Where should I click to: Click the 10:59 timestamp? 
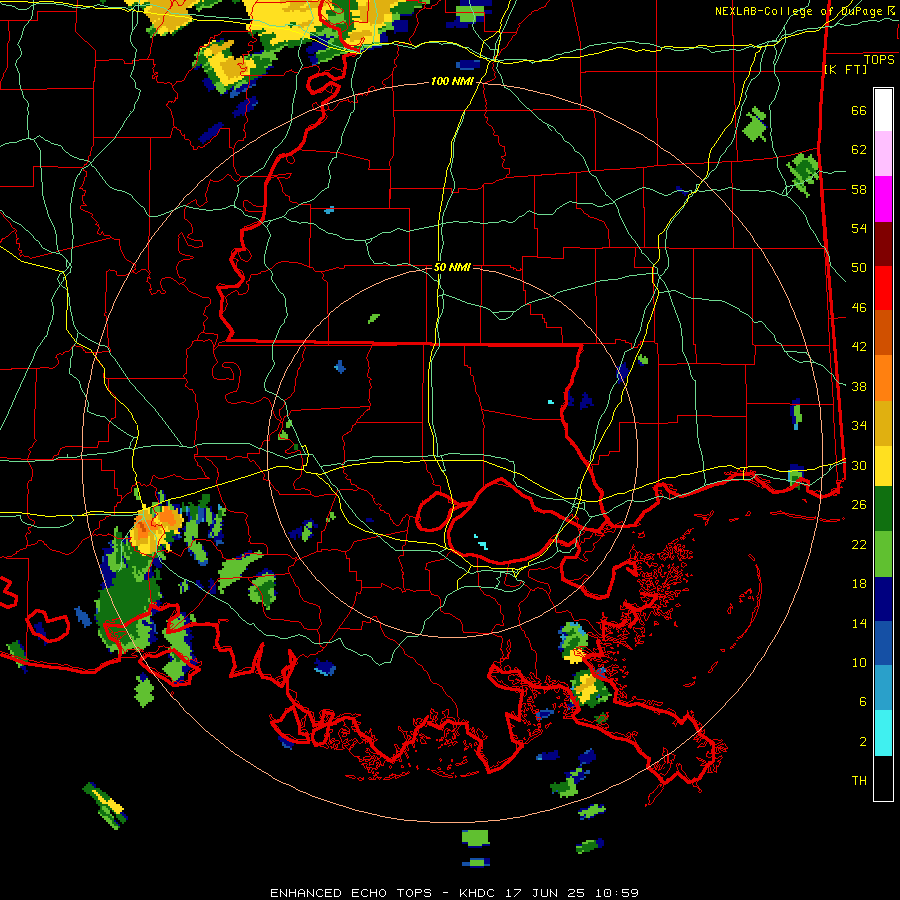tap(617, 893)
